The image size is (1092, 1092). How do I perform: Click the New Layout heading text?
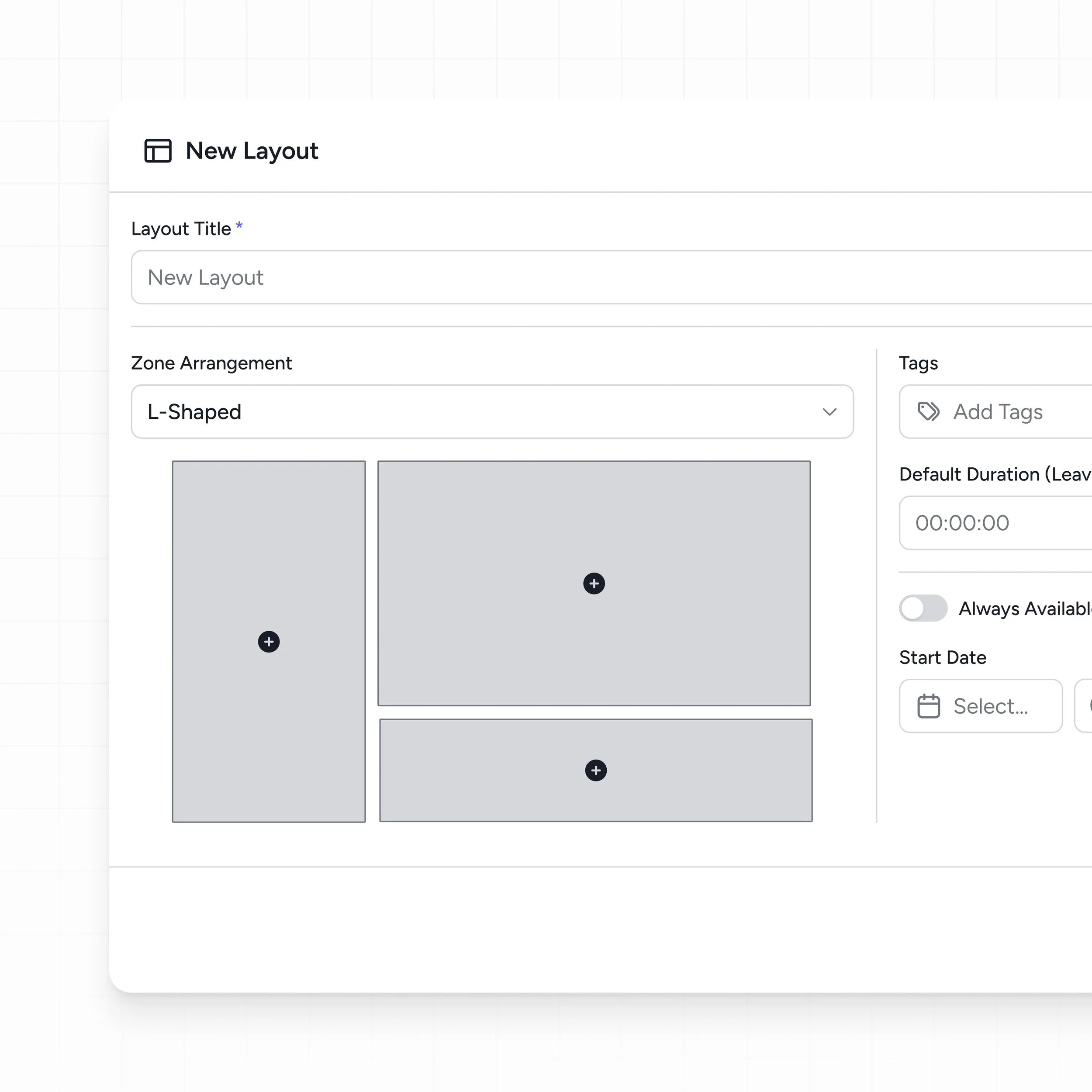coord(252,151)
